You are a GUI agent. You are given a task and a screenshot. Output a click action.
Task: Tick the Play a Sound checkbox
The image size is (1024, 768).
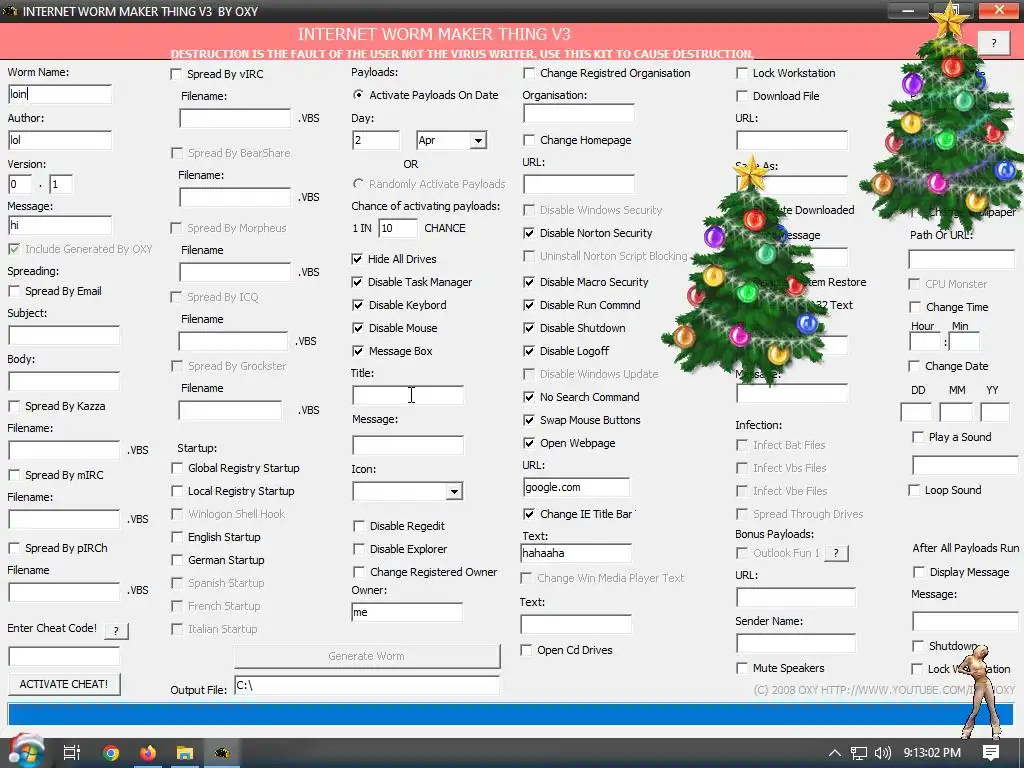tap(918, 438)
